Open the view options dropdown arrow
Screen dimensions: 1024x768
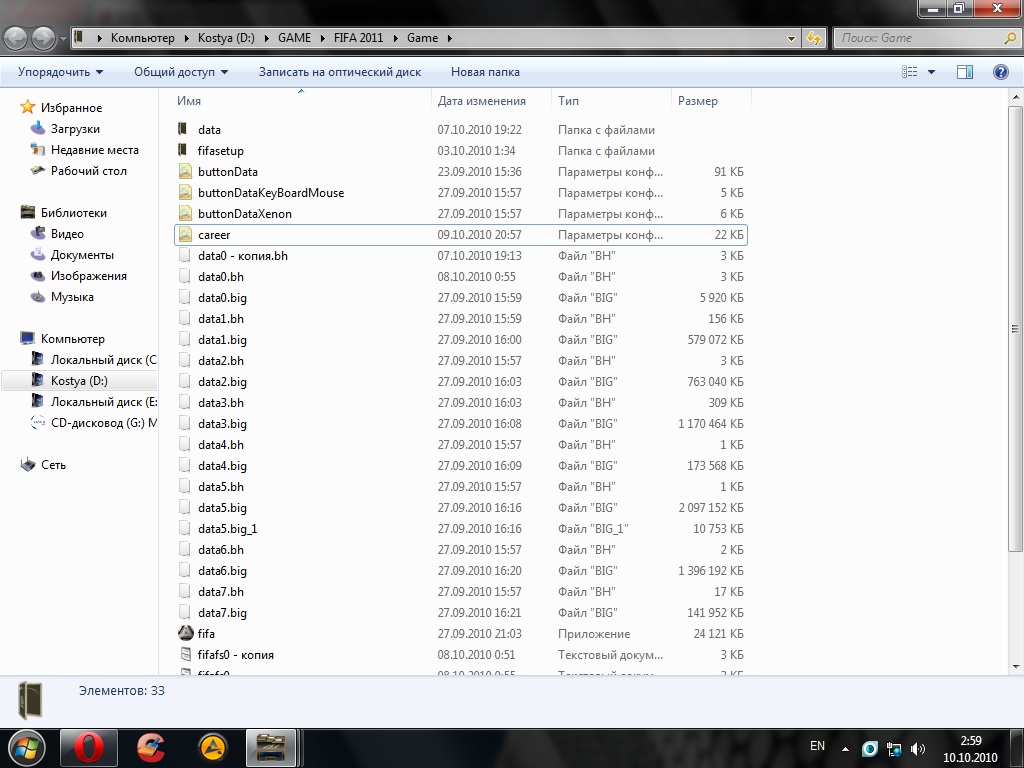[931, 72]
